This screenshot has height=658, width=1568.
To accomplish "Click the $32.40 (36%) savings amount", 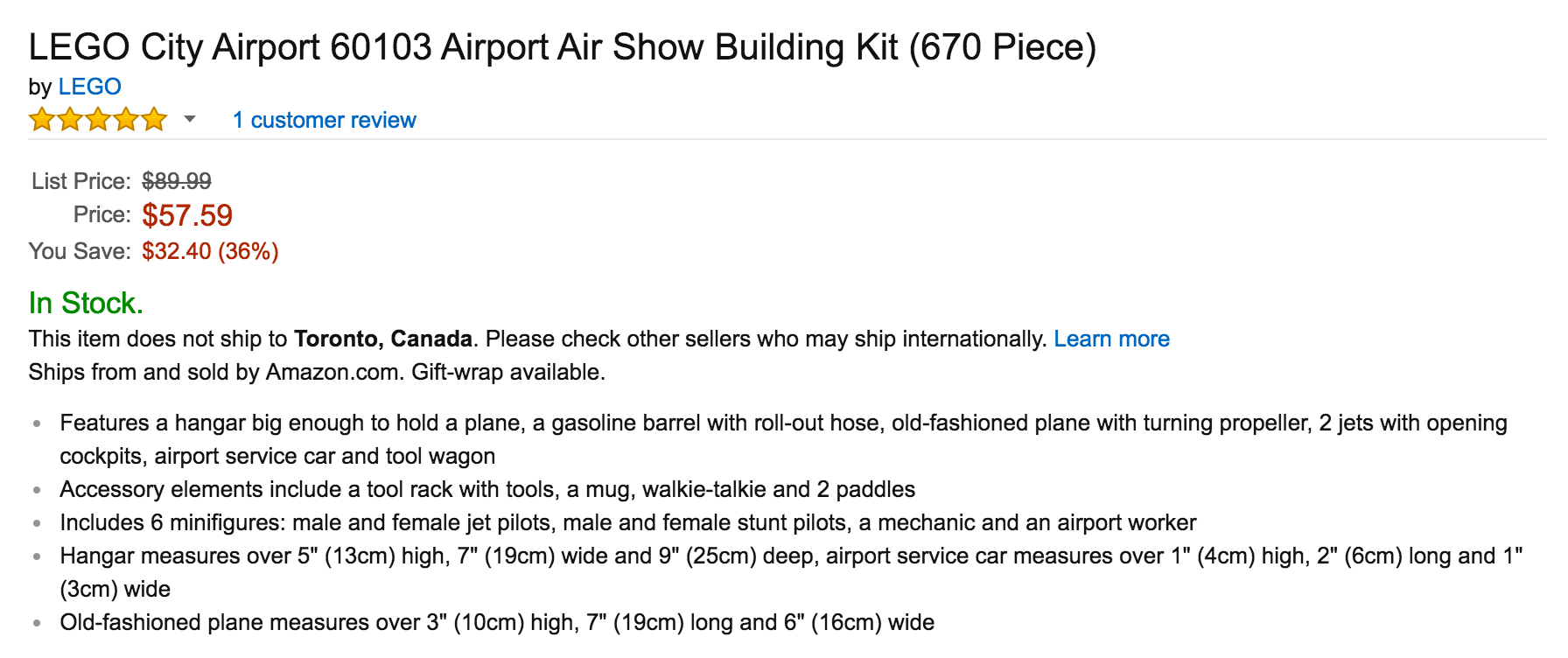I will 210,251.
